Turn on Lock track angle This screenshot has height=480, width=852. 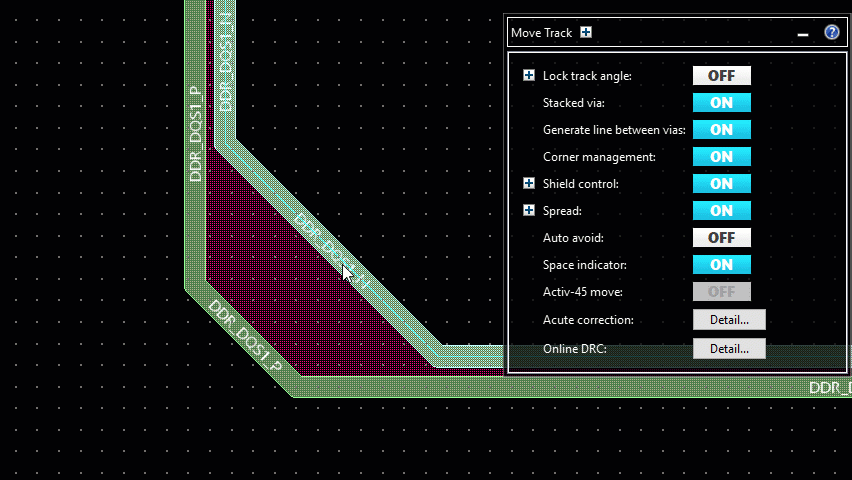coord(721,76)
